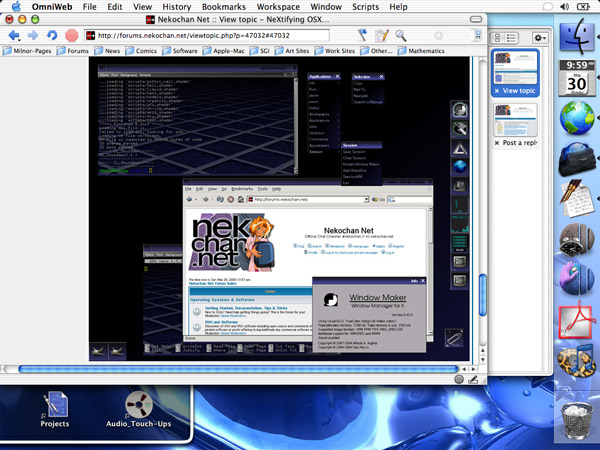The height and width of the screenshot is (450, 600).
Task: Open the Apple-Mac bookmark folder
Action: point(223,51)
